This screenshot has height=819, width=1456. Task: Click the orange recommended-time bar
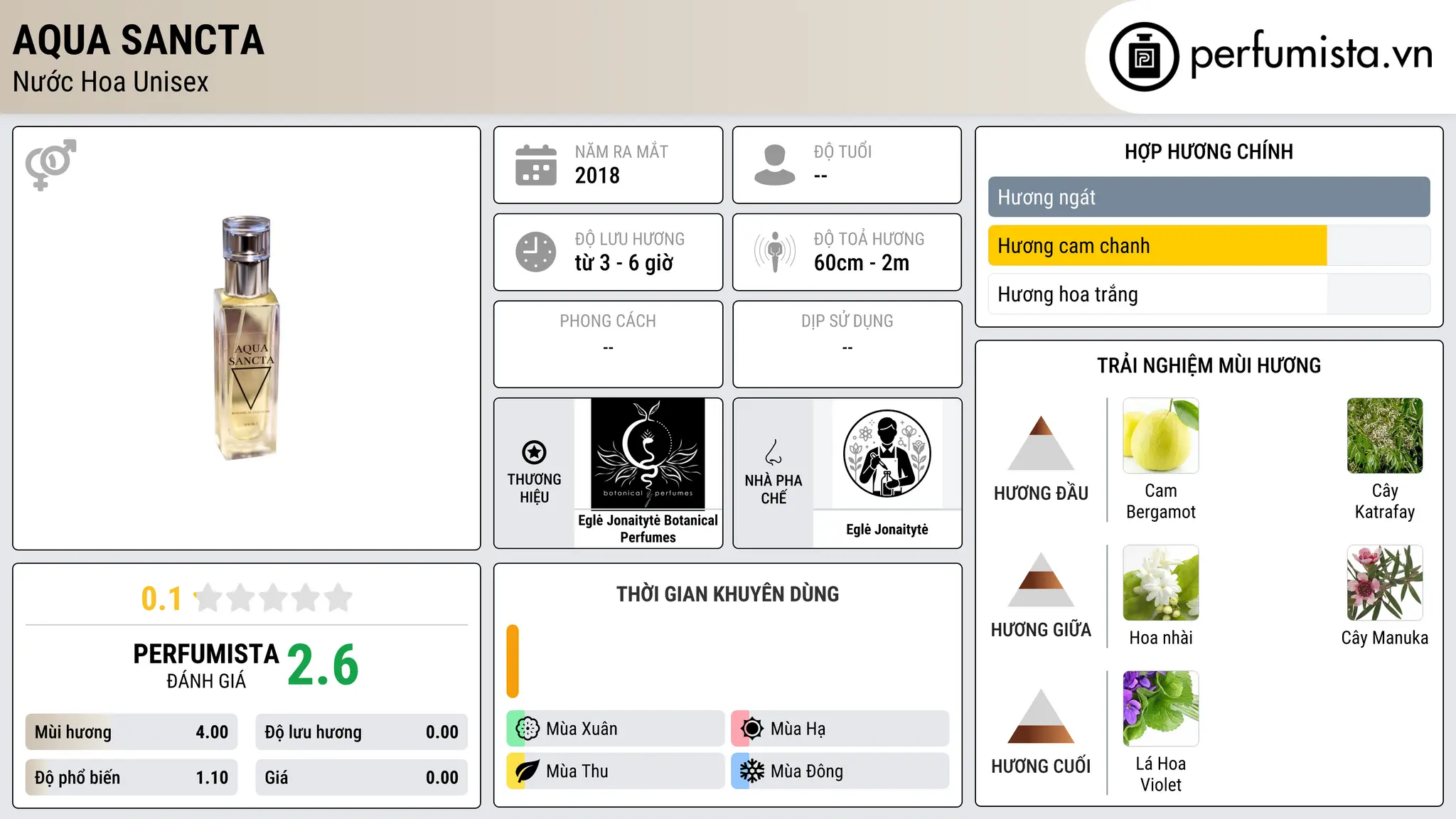click(x=513, y=661)
